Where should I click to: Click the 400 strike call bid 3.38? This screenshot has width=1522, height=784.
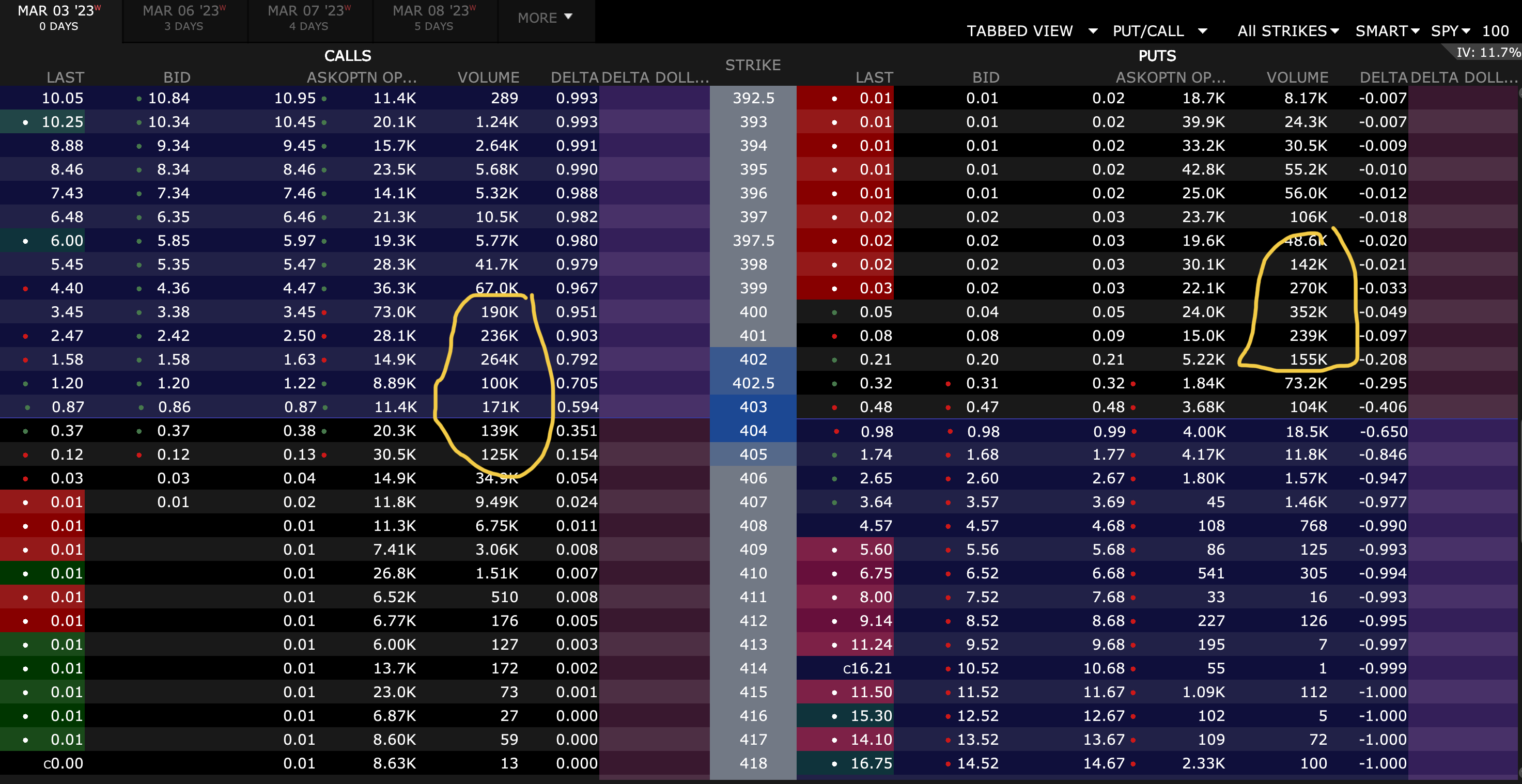click(173, 312)
